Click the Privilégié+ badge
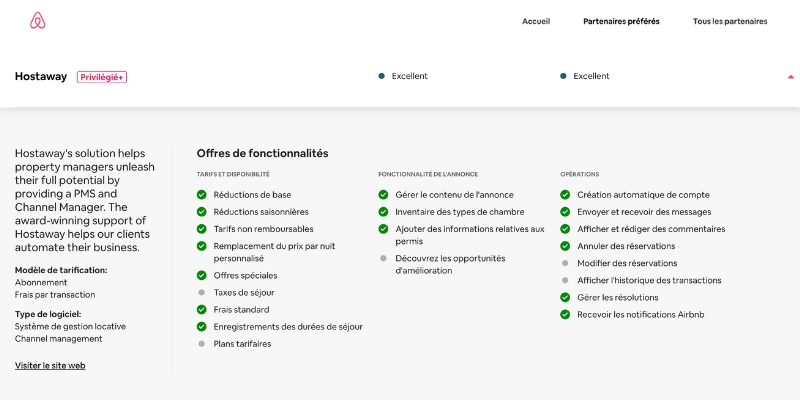800x400 pixels. (x=102, y=77)
